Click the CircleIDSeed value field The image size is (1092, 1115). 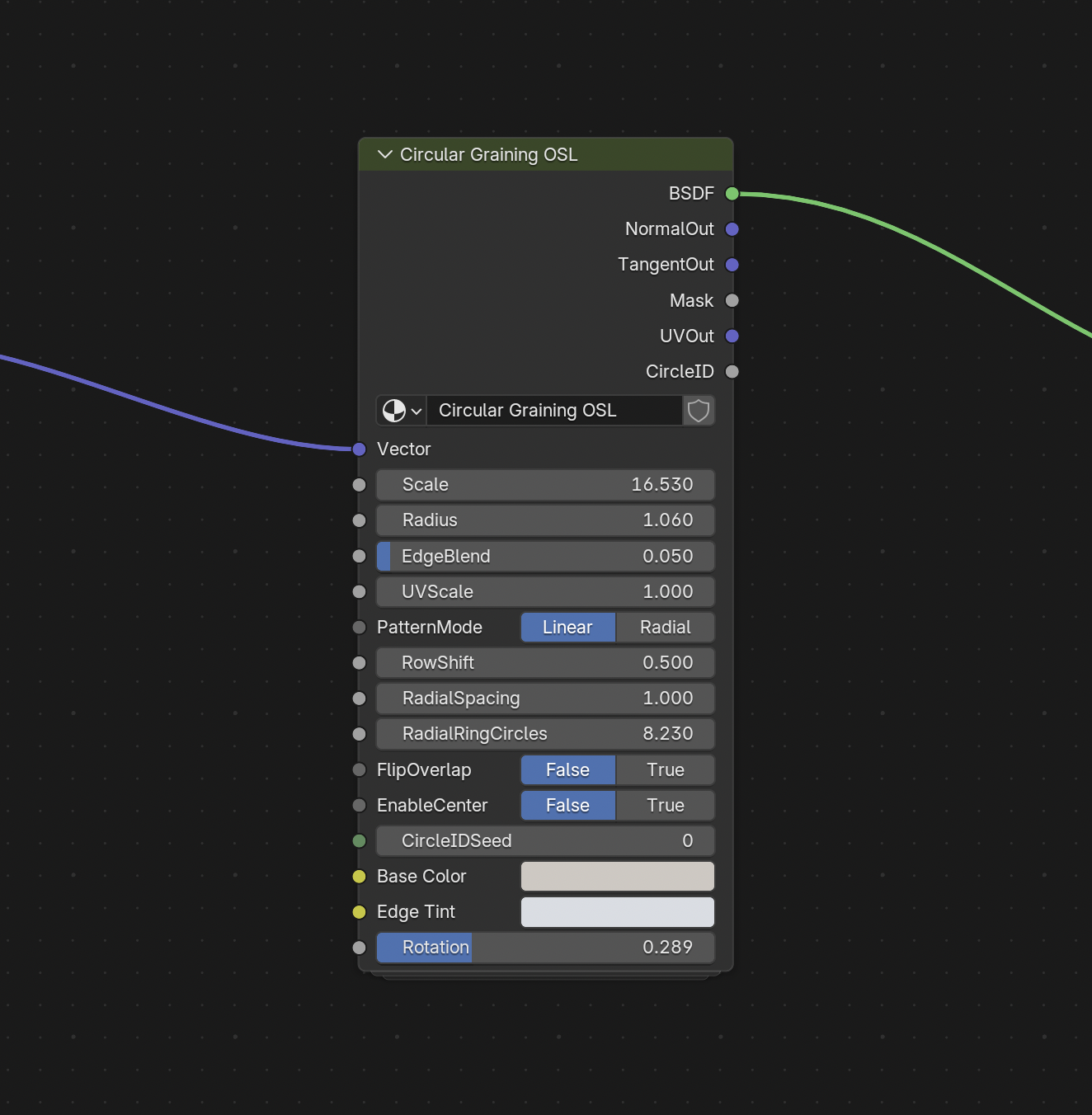545,840
